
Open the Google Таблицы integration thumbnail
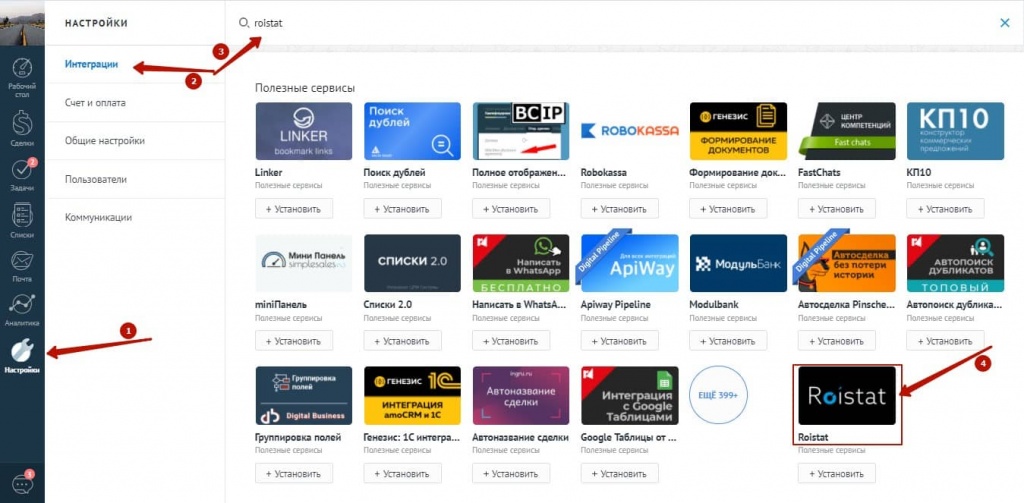630,395
